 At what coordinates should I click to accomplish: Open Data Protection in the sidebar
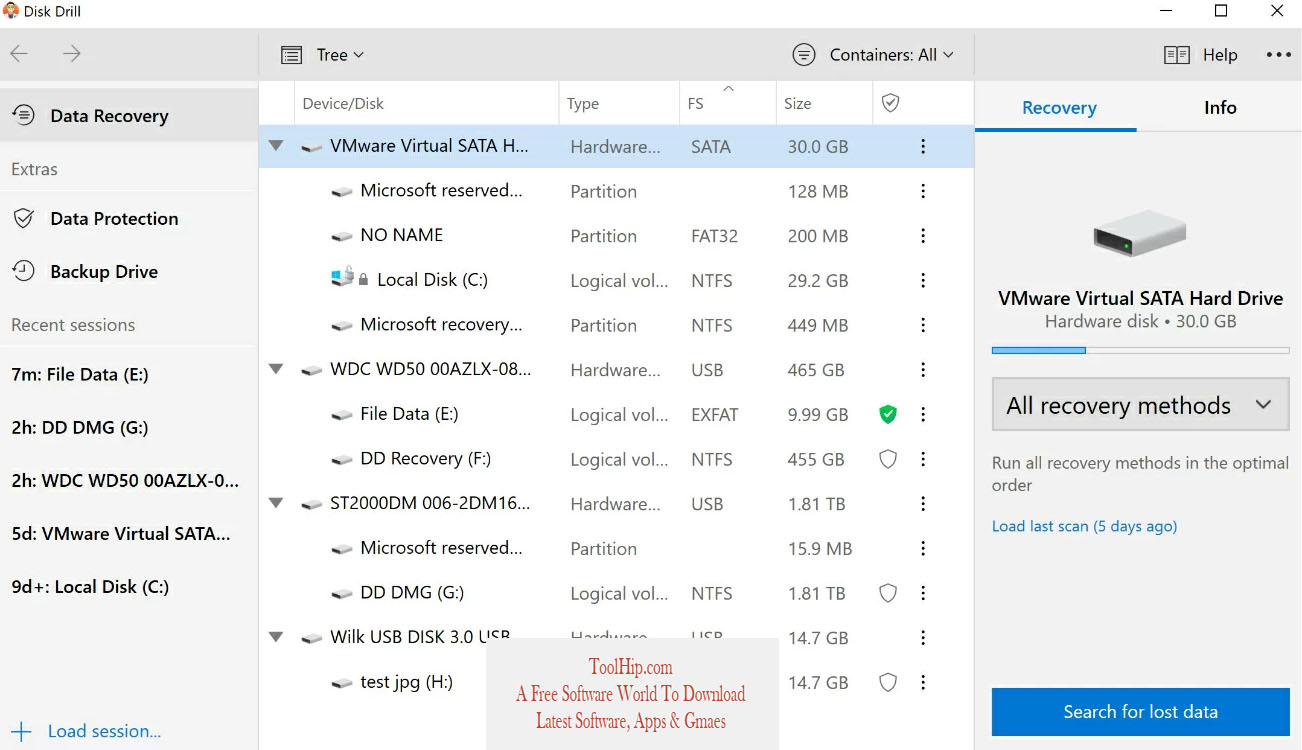[129, 218]
